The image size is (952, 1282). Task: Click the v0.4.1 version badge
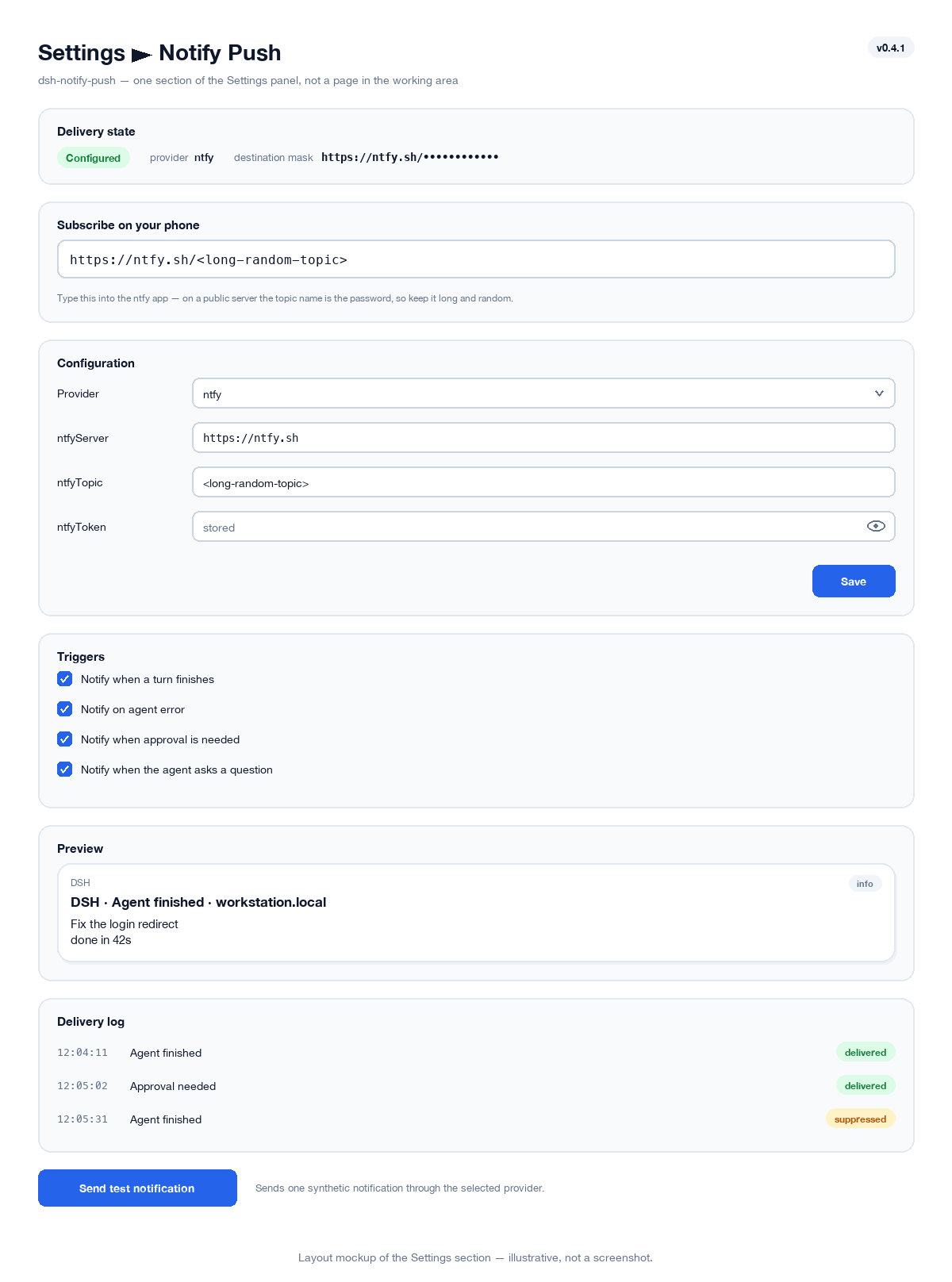coord(891,48)
